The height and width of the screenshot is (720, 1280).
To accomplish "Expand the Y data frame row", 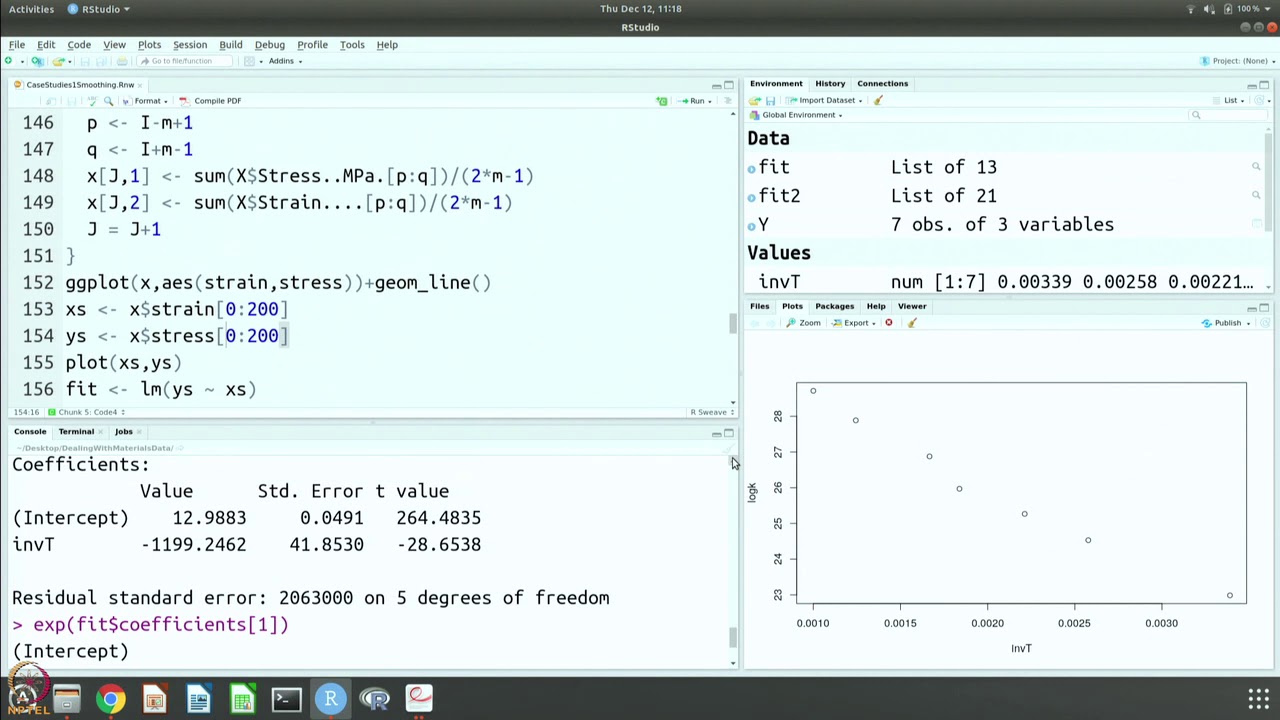I will pos(751,226).
